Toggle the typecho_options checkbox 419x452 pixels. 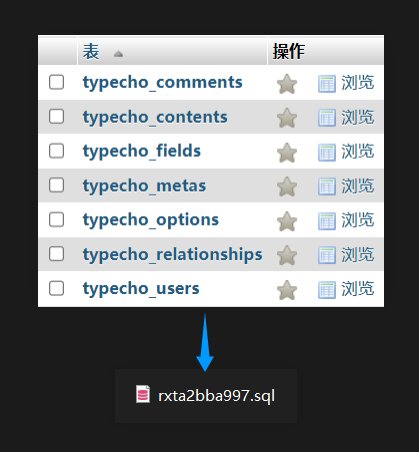(56, 219)
